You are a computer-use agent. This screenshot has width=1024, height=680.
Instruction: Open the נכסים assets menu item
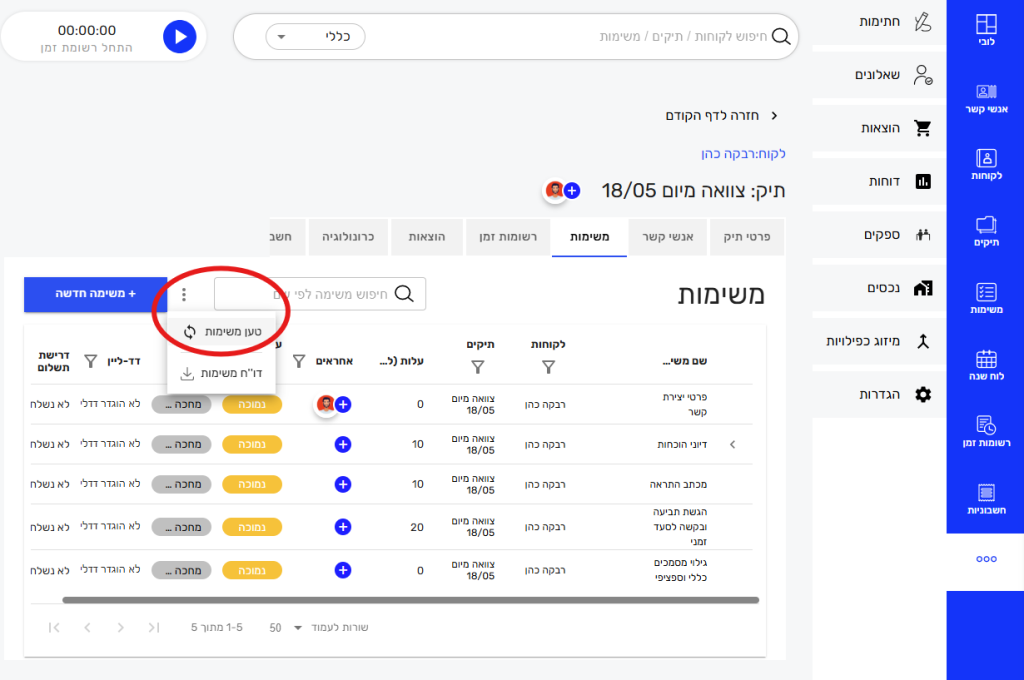click(895, 288)
